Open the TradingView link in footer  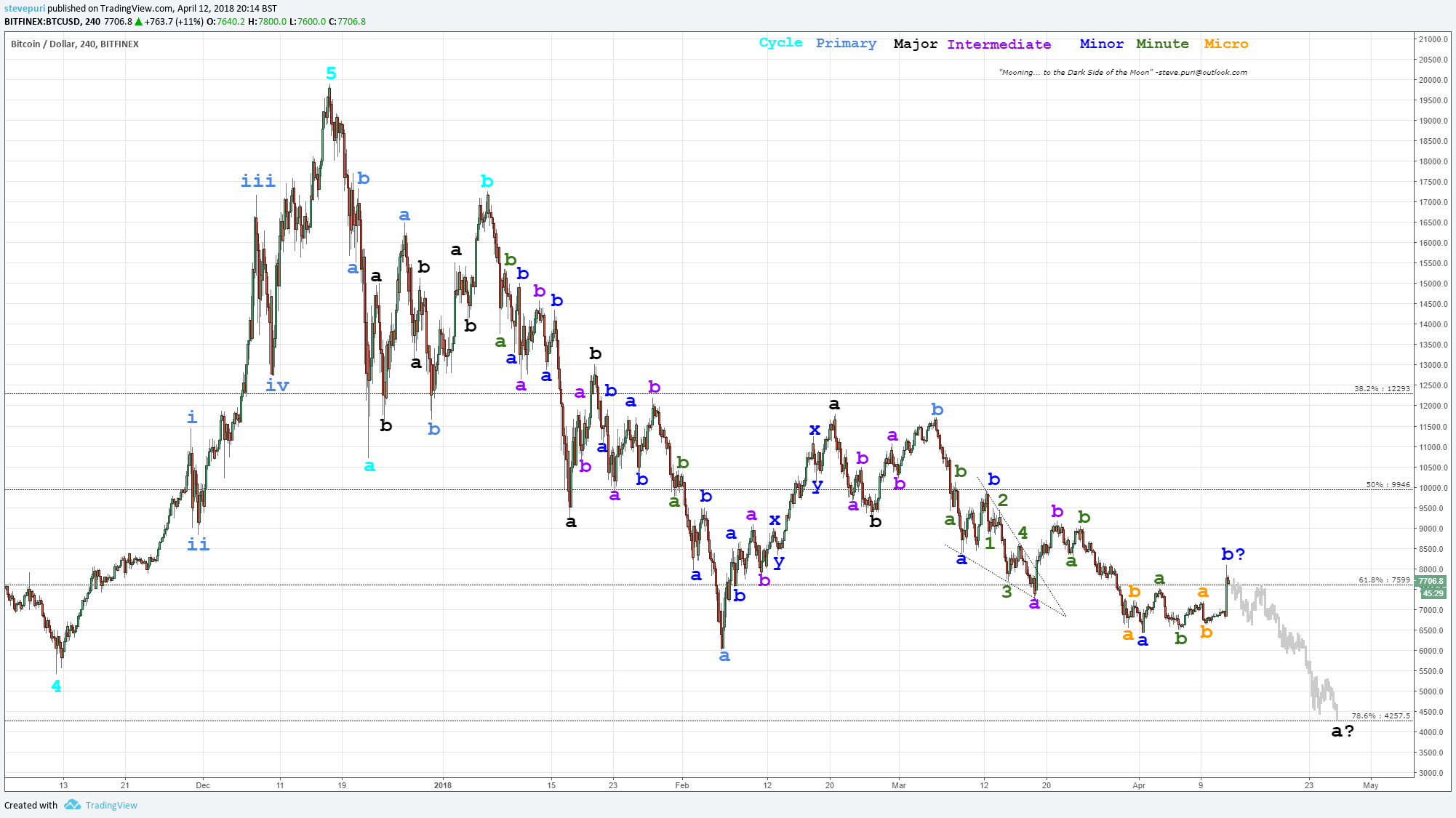pos(111,805)
